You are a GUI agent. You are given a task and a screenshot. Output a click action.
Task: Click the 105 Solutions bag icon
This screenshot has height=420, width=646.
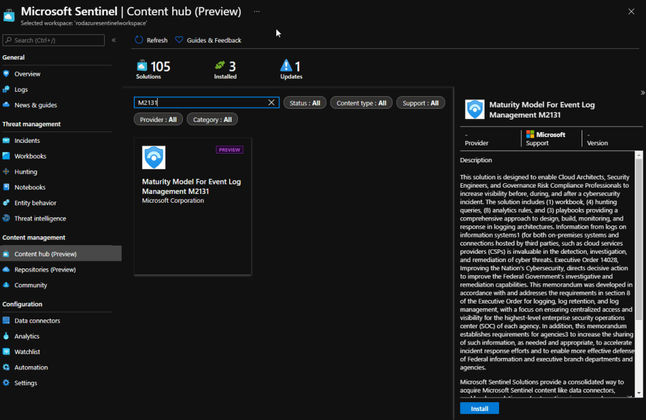coord(142,66)
